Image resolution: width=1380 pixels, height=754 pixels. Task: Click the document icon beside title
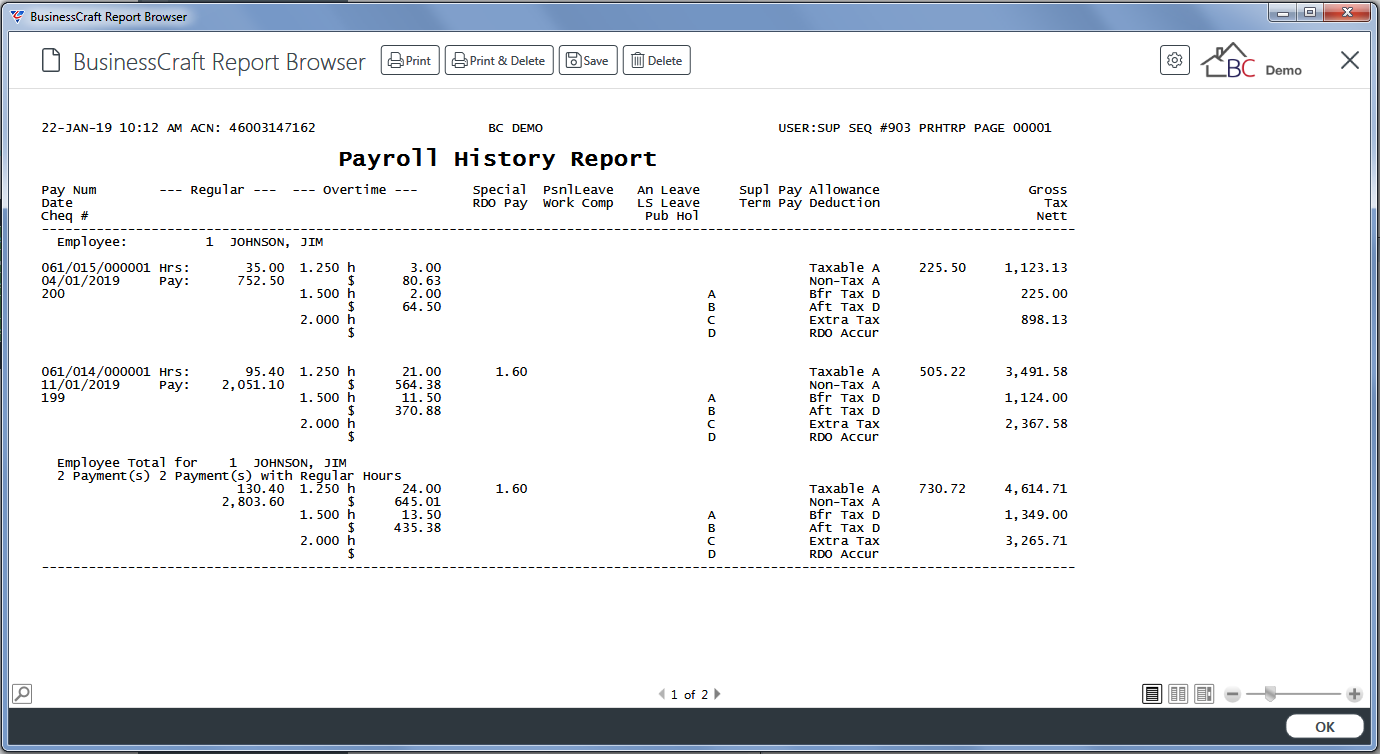pyautogui.click(x=50, y=61)
